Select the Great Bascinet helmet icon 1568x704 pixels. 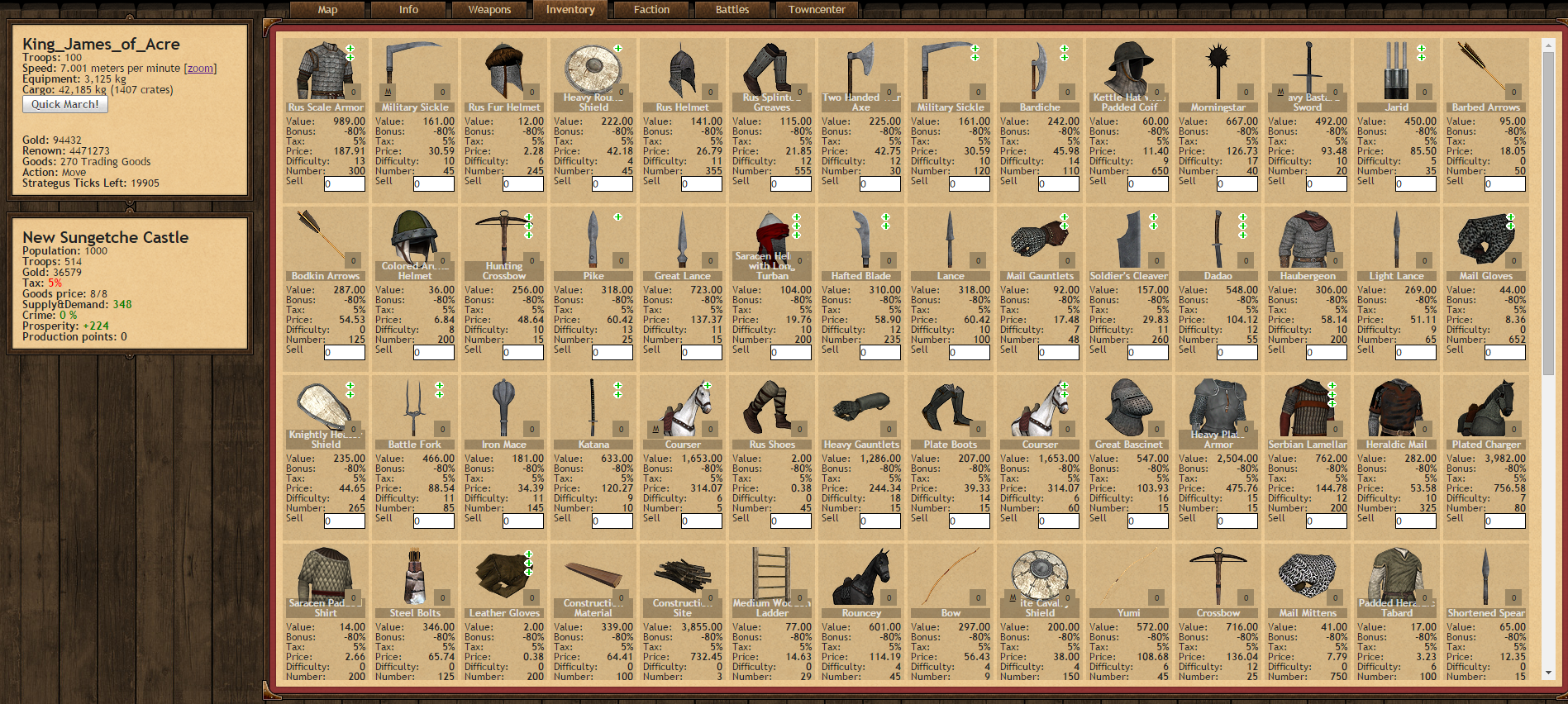[1129, 408]
